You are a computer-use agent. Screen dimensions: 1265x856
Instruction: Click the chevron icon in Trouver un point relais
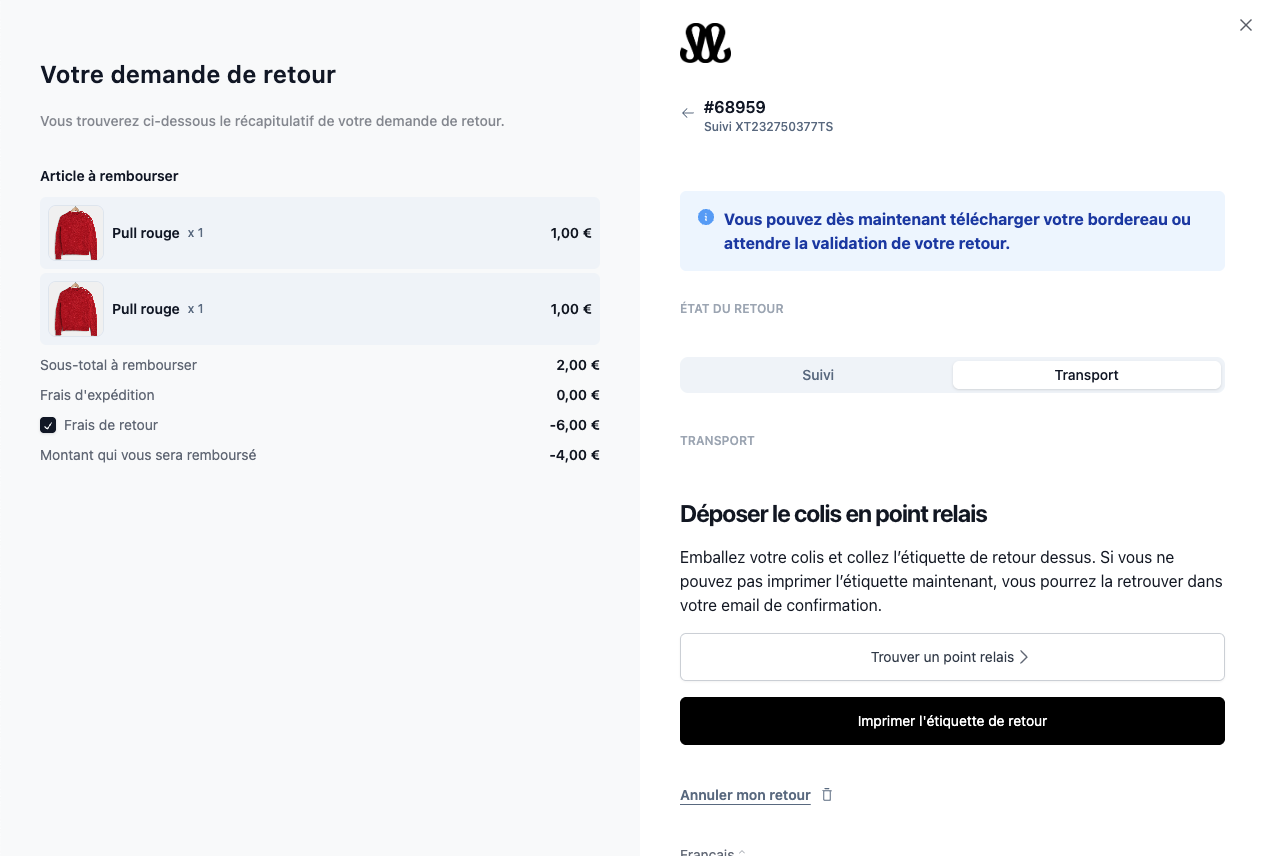click(x=1024, y=657)
